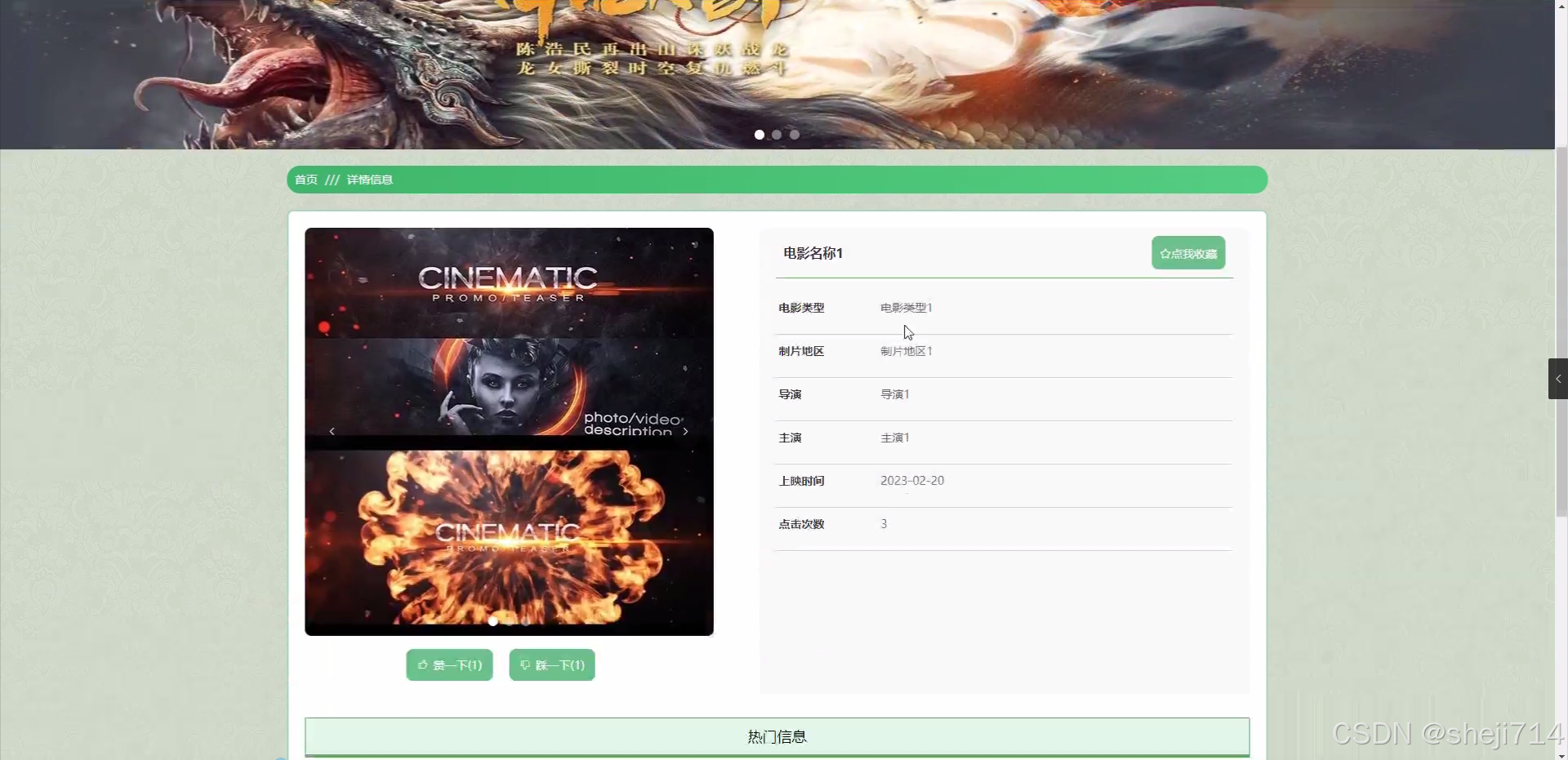Click the next-slide arrow on movie poster carousel
Image resolution: width=1568 pixels, height=760 pixels.
pyautogui.click(x=686, y=431)
